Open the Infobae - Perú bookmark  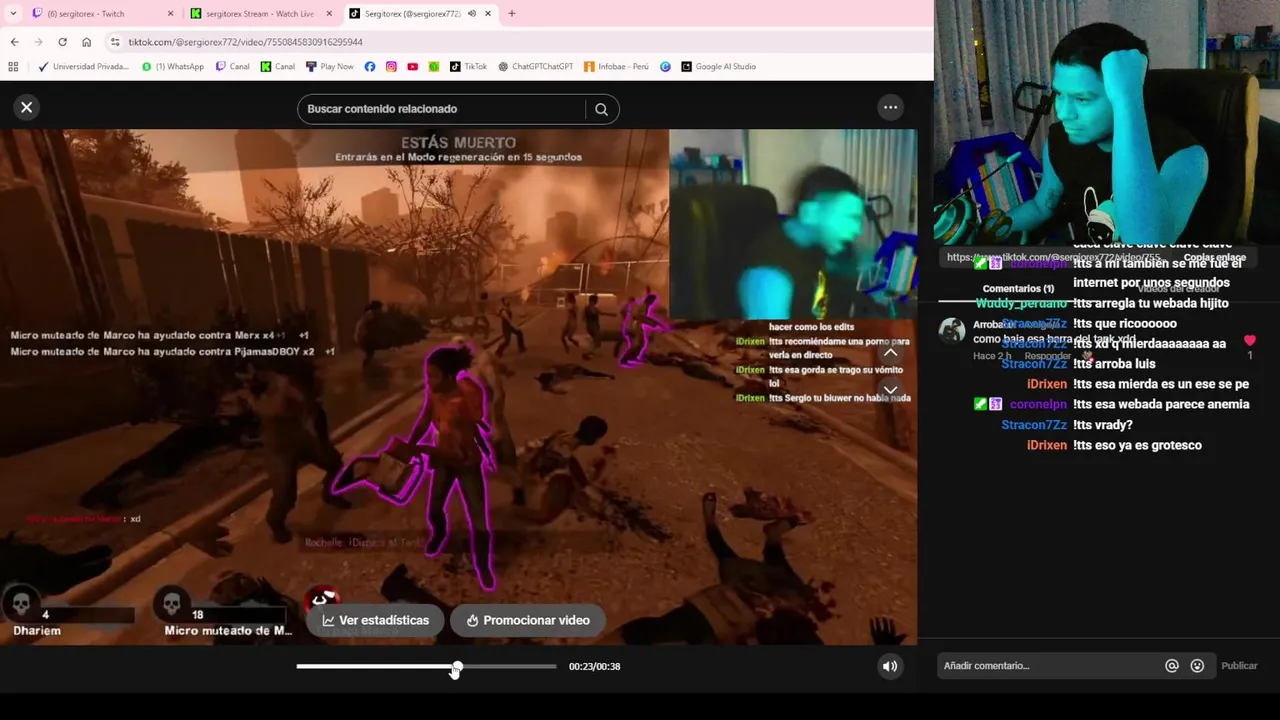pos(616,67)
